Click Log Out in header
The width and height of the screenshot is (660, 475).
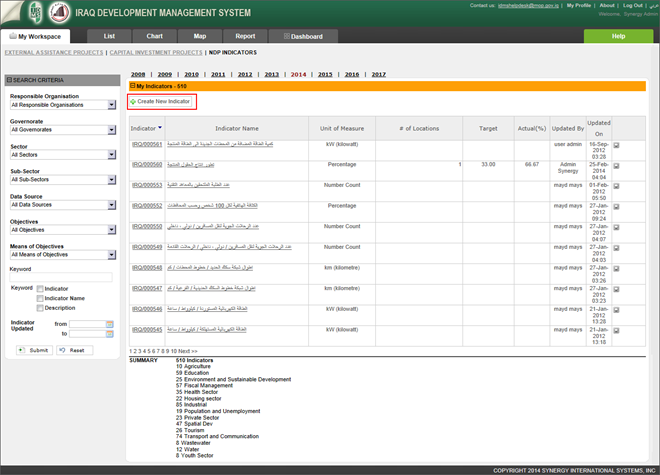tap(633, 5)
